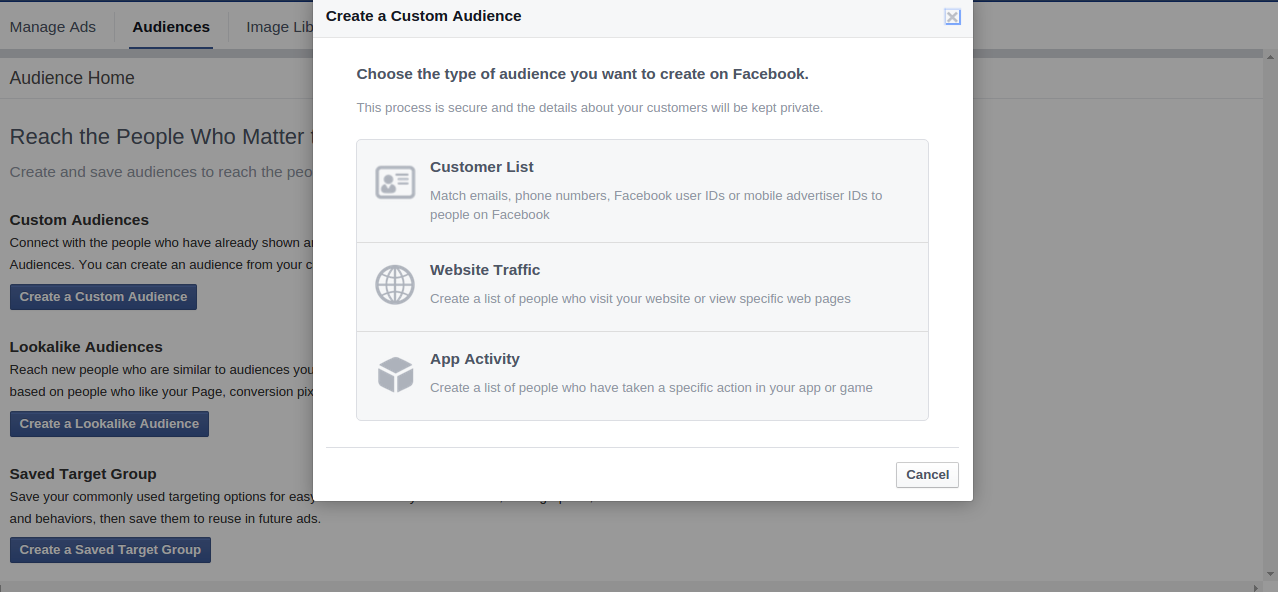Switch to the Manage Ads tab
1278x592 pixels.
53,27
